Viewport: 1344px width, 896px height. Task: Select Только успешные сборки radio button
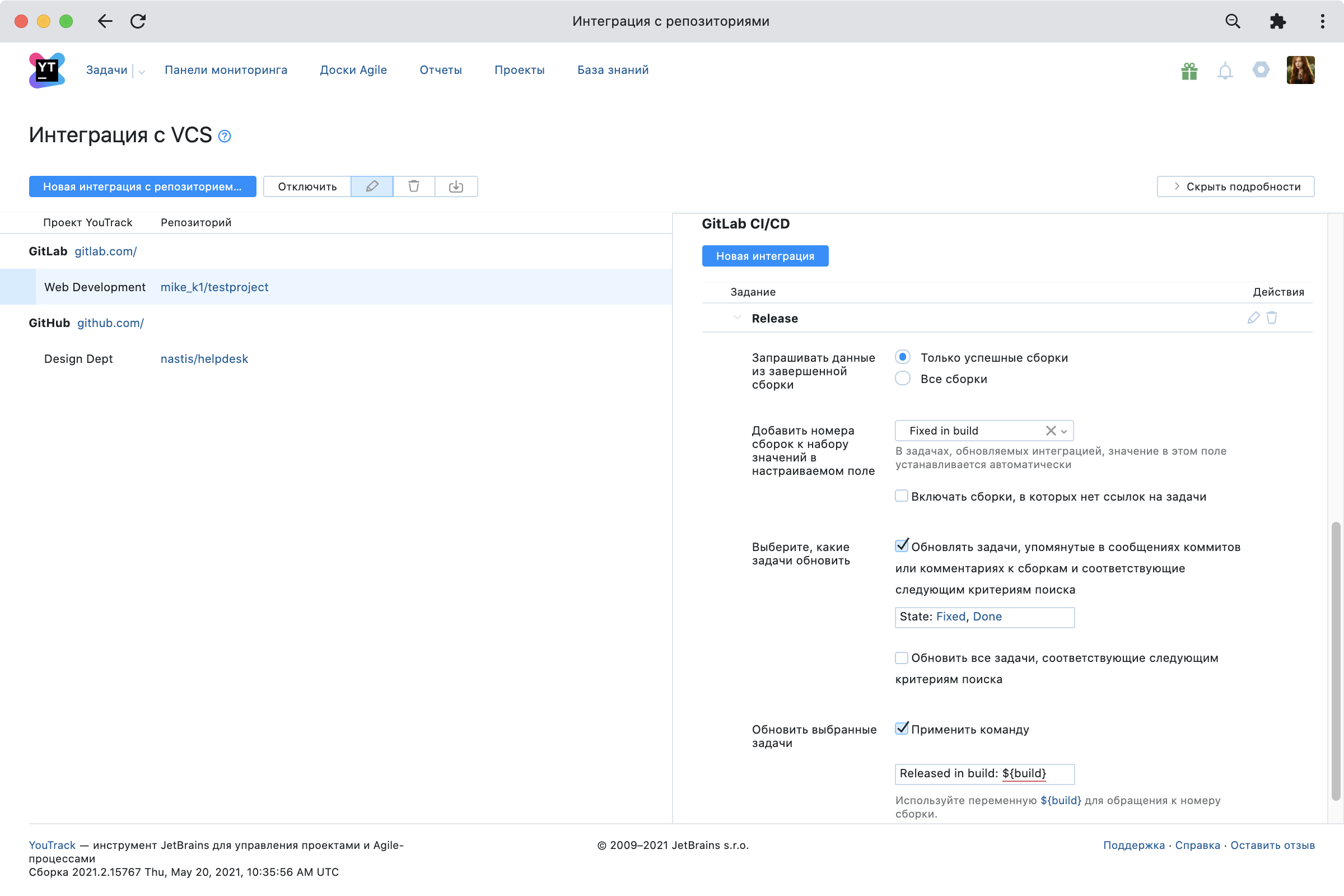click(x=902, y=357)
